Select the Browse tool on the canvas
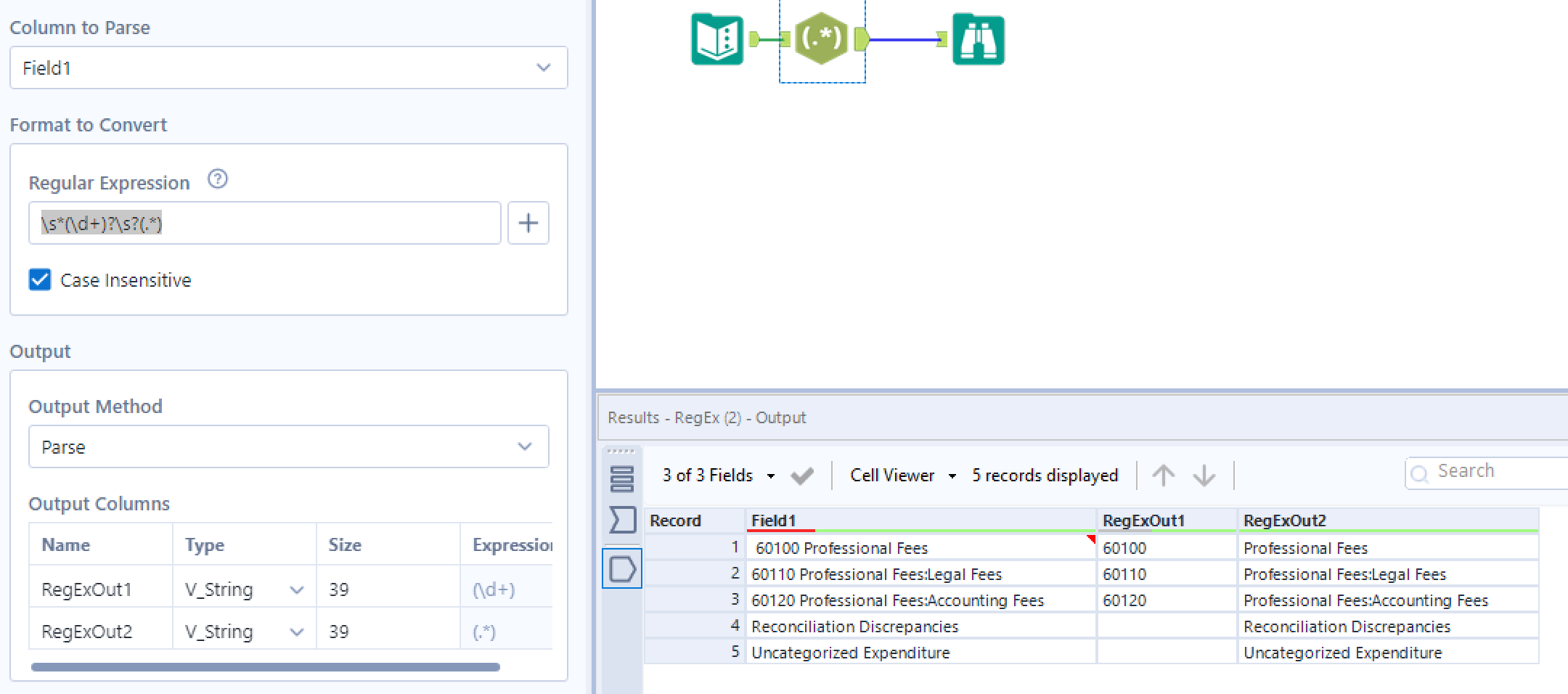Image resolution: width=1568 pixels, height=694 pixels. tap(977, 40)
